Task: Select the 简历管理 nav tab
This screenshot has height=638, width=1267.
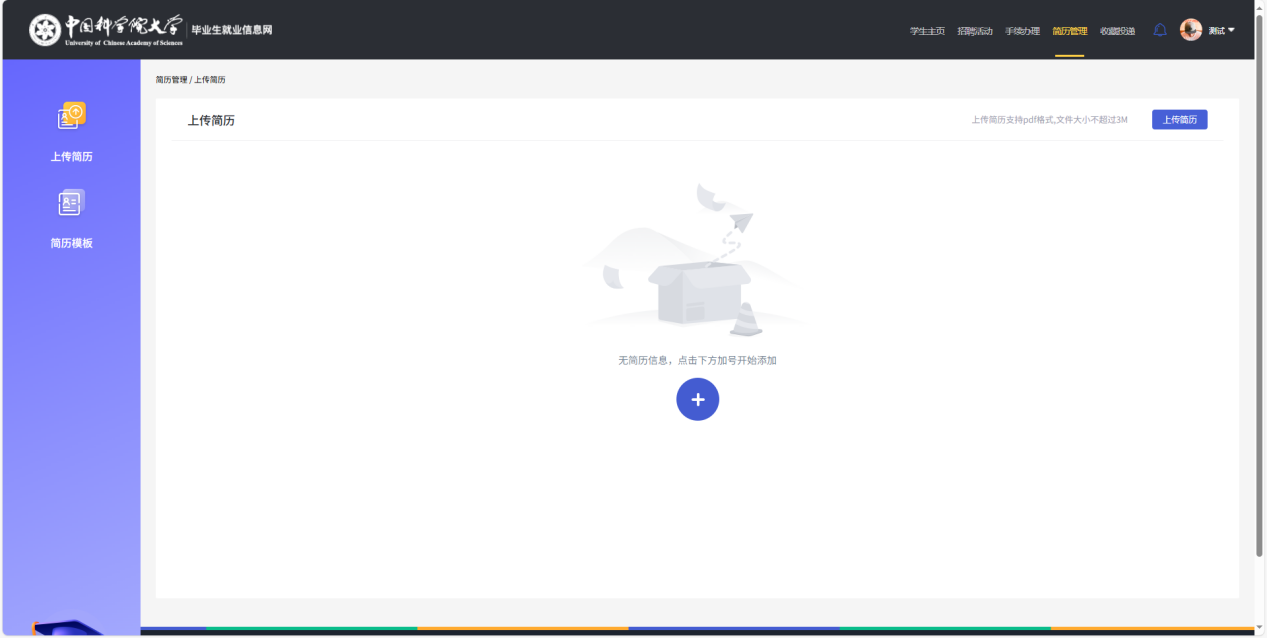Action: click(x=1069, y=31)
